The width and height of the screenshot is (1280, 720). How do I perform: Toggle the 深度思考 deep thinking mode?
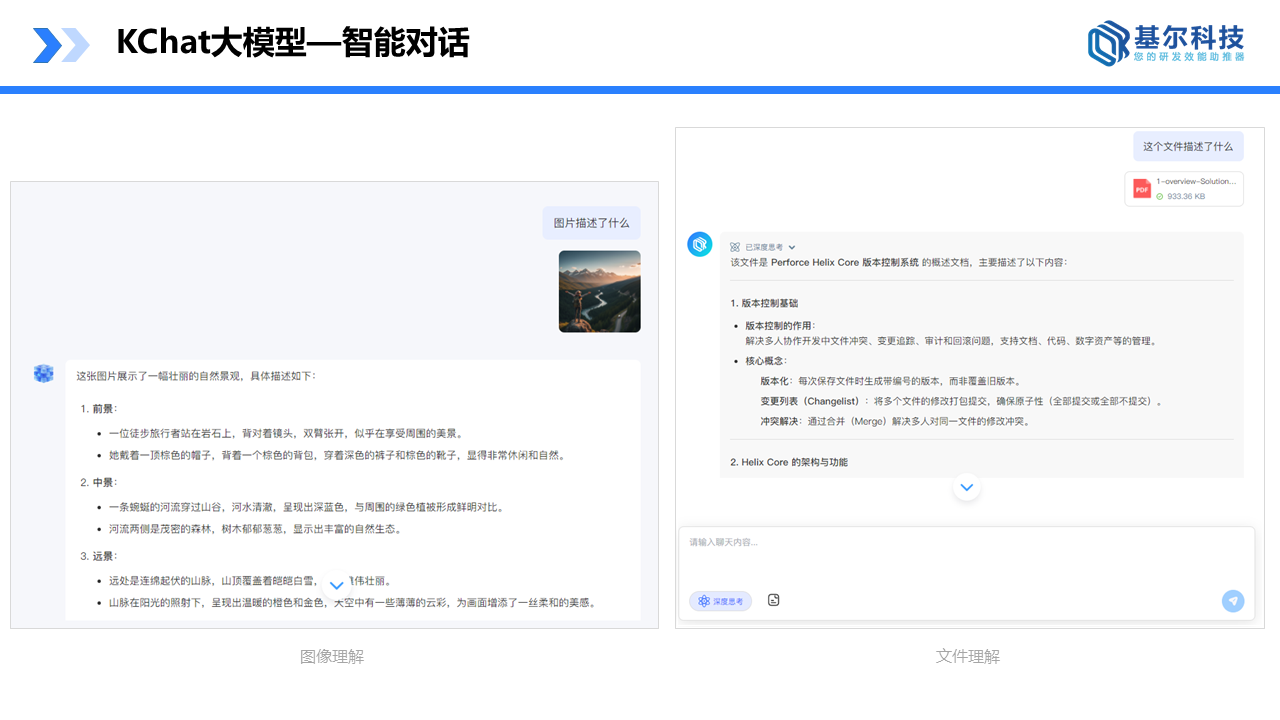[x=720, y=601]
